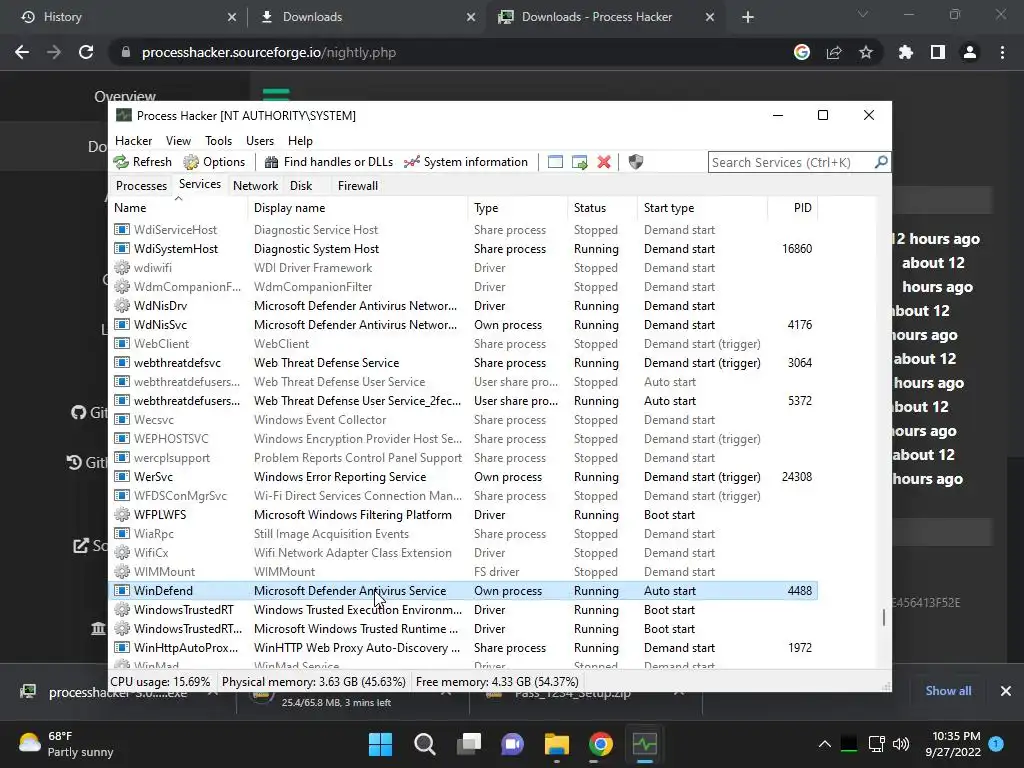Click the search magnifier icon
Screen dimensions: 1024x768
(881, 162)
